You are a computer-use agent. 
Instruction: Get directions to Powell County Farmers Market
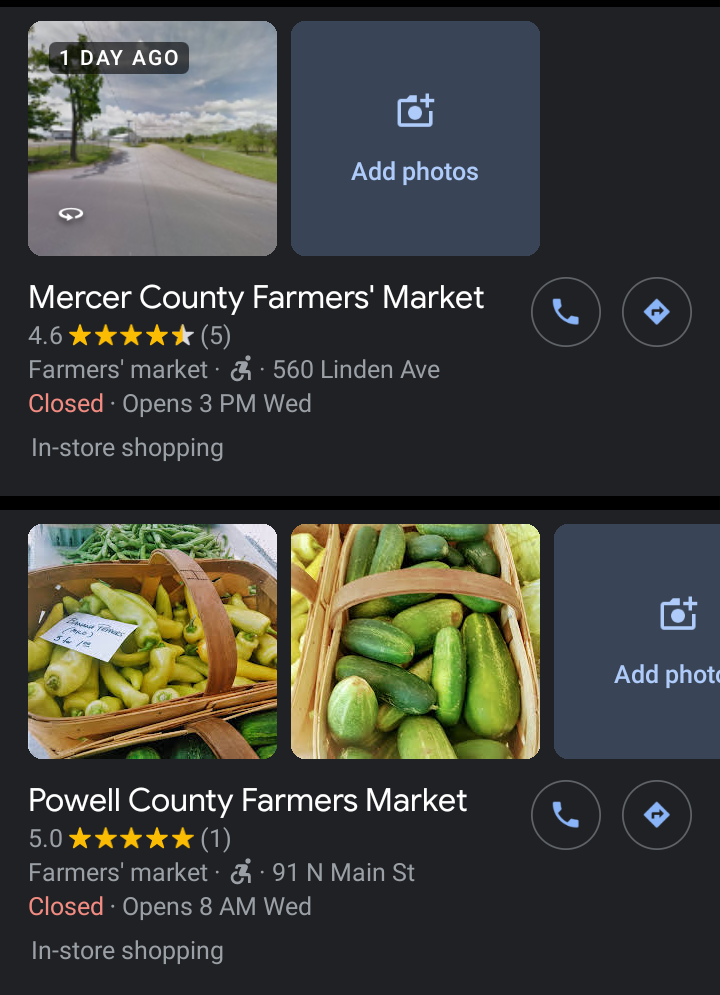click(656, 816)
